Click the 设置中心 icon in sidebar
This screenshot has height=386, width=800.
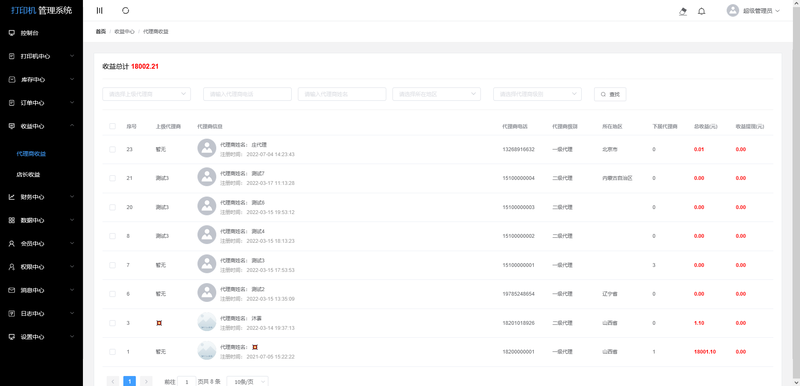click(x=12, y=337)
